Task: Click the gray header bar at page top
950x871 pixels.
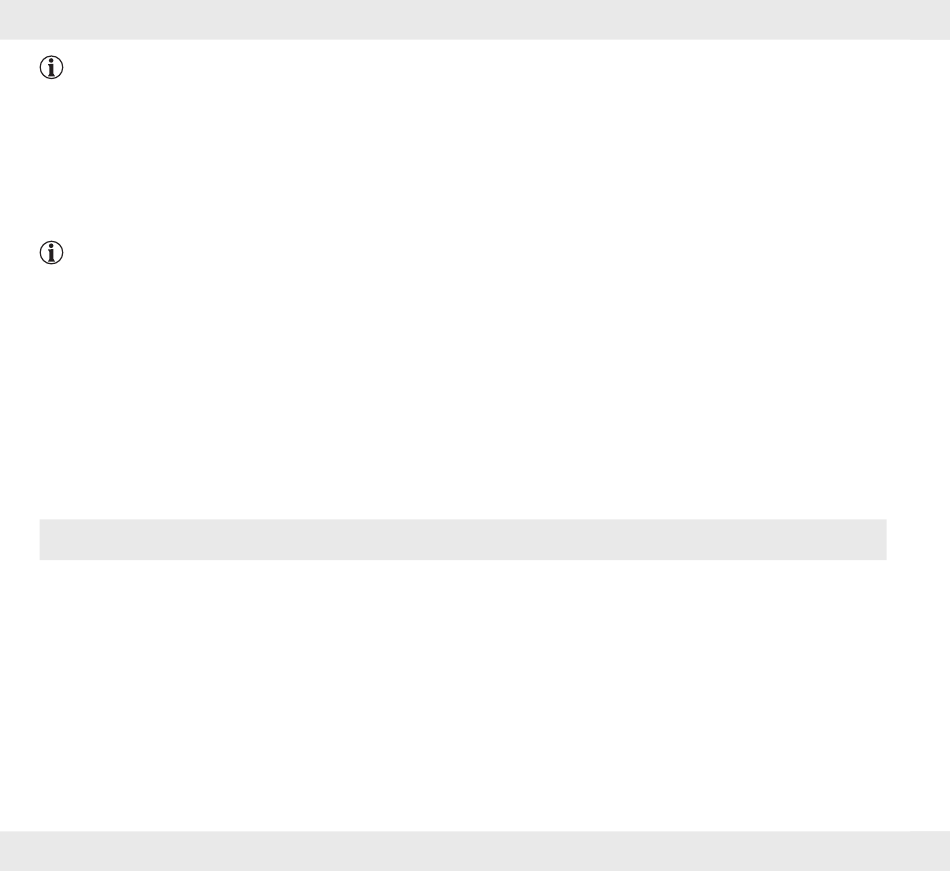Action: 475,19
